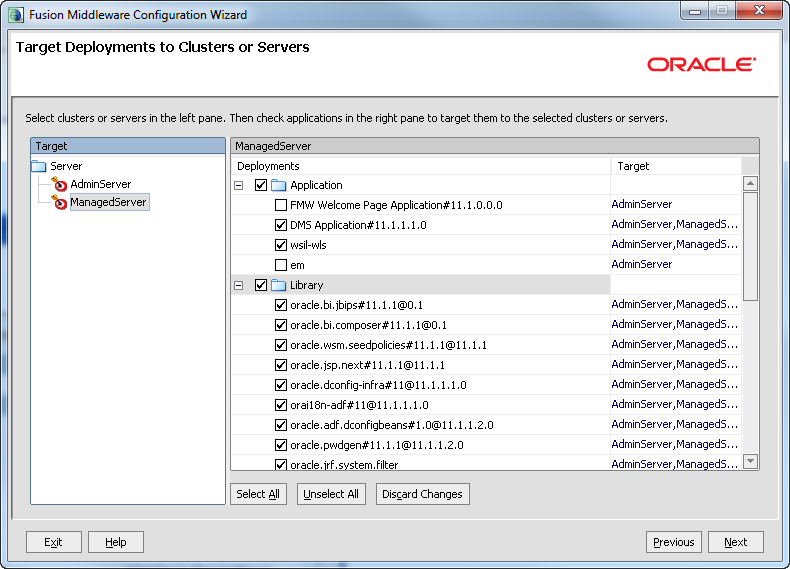Close the Configuration Wizard window
This screenshot has height=569, width=790.
click(759, 11)
